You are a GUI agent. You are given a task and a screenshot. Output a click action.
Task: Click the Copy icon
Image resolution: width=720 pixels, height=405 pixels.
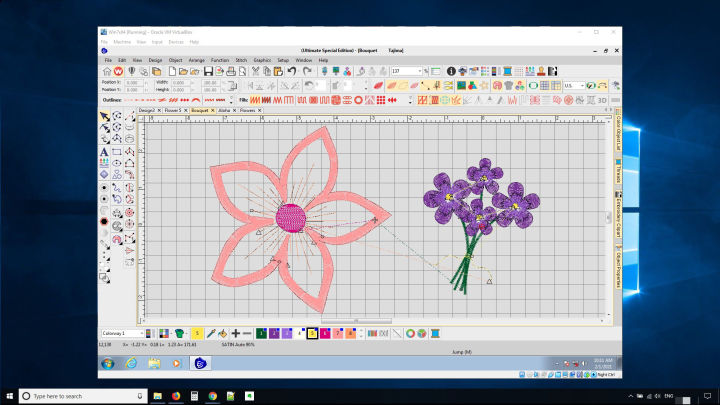coord(267,71)
